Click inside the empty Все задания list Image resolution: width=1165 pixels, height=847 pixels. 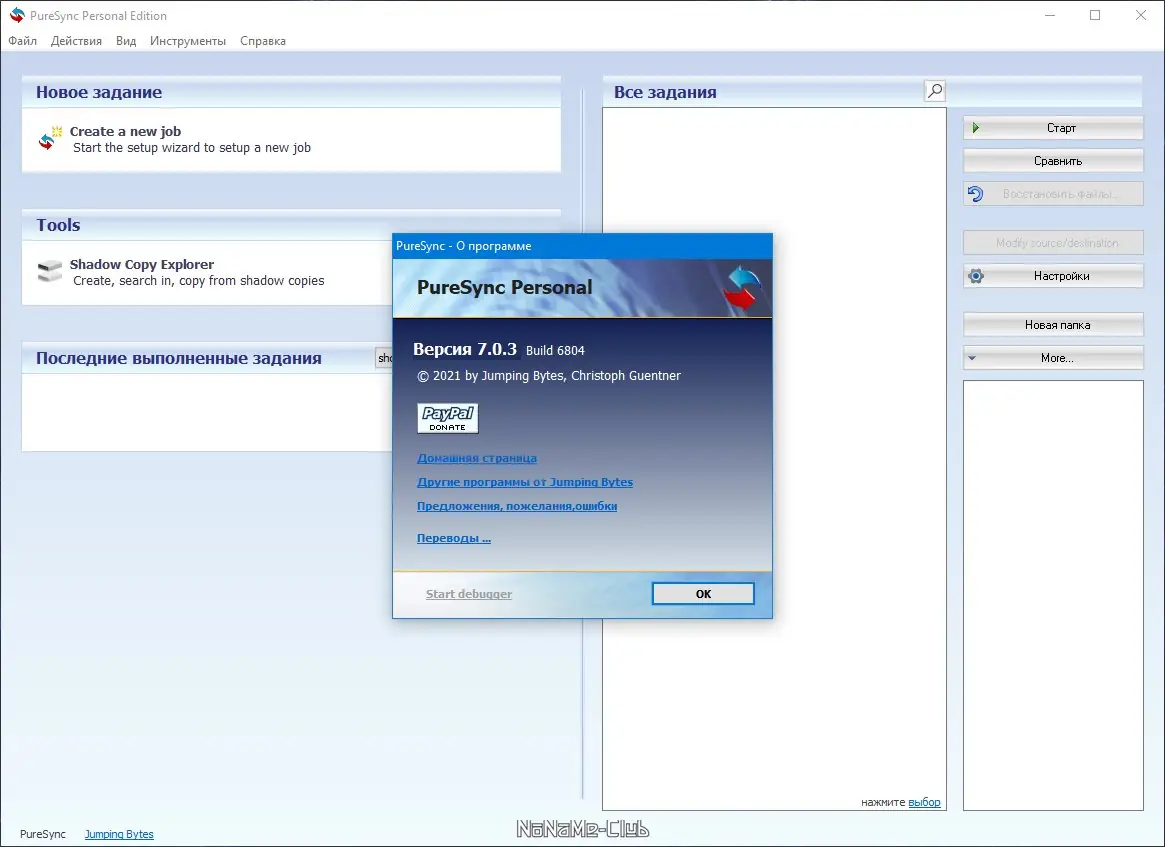774,458
